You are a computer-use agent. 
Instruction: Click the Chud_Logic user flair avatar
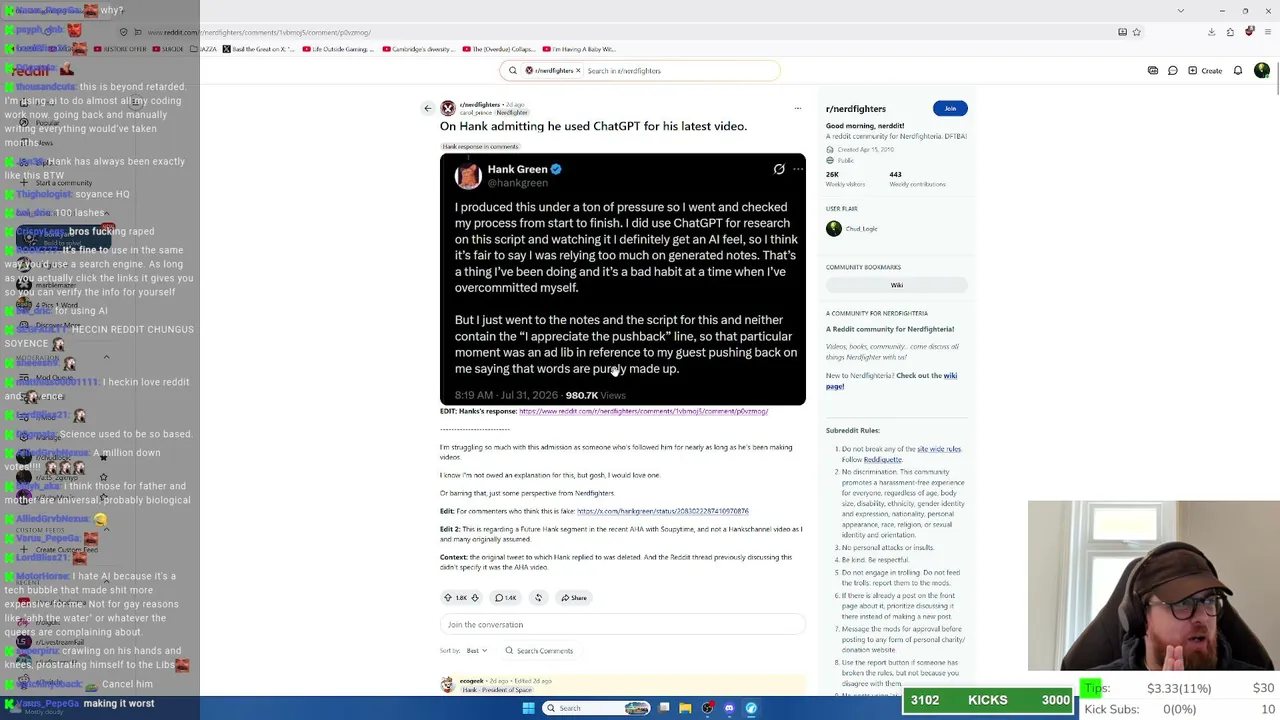(x=833, y=229)
